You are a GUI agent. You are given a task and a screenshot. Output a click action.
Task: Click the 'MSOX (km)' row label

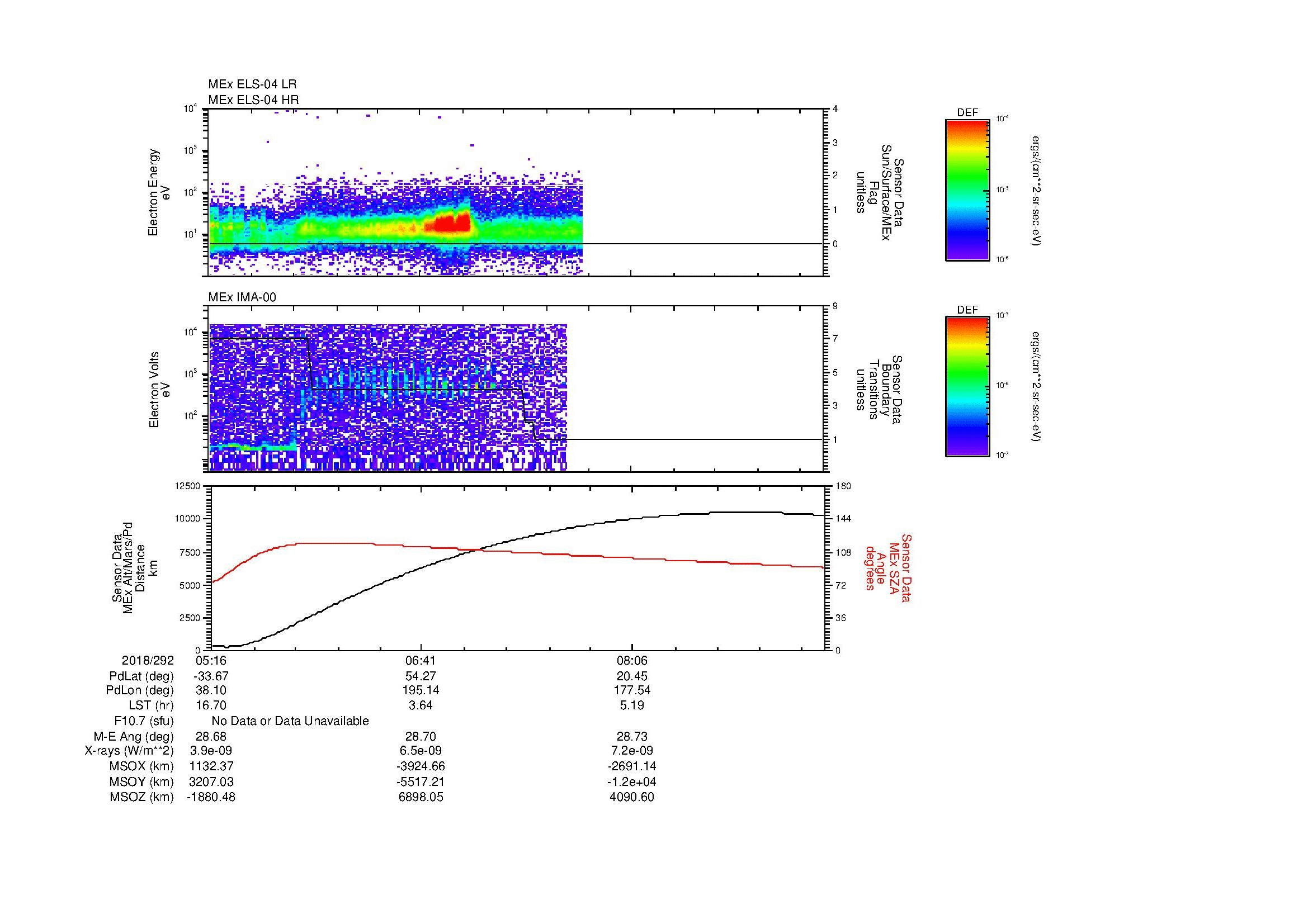[141, 766]
